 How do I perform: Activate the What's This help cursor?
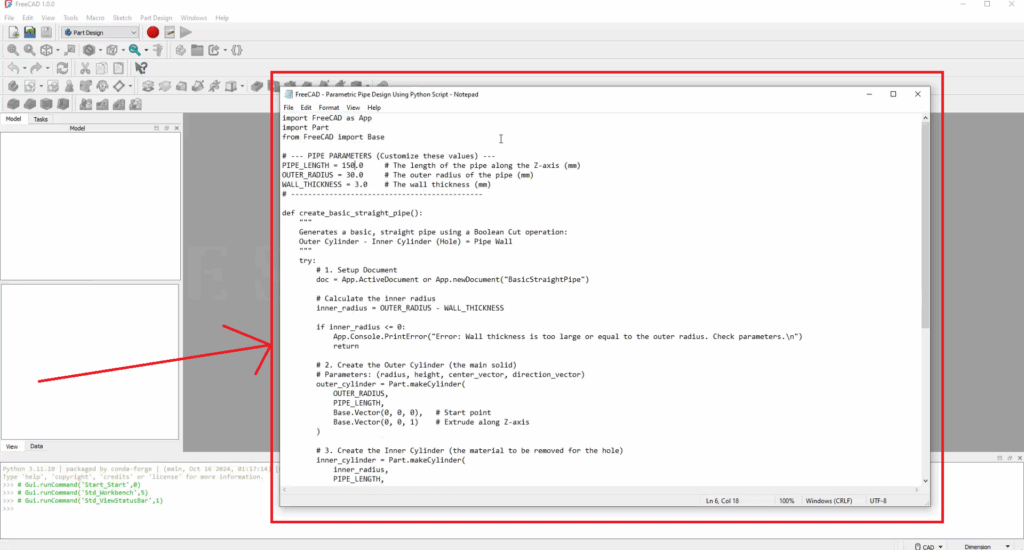click(141, 68)
